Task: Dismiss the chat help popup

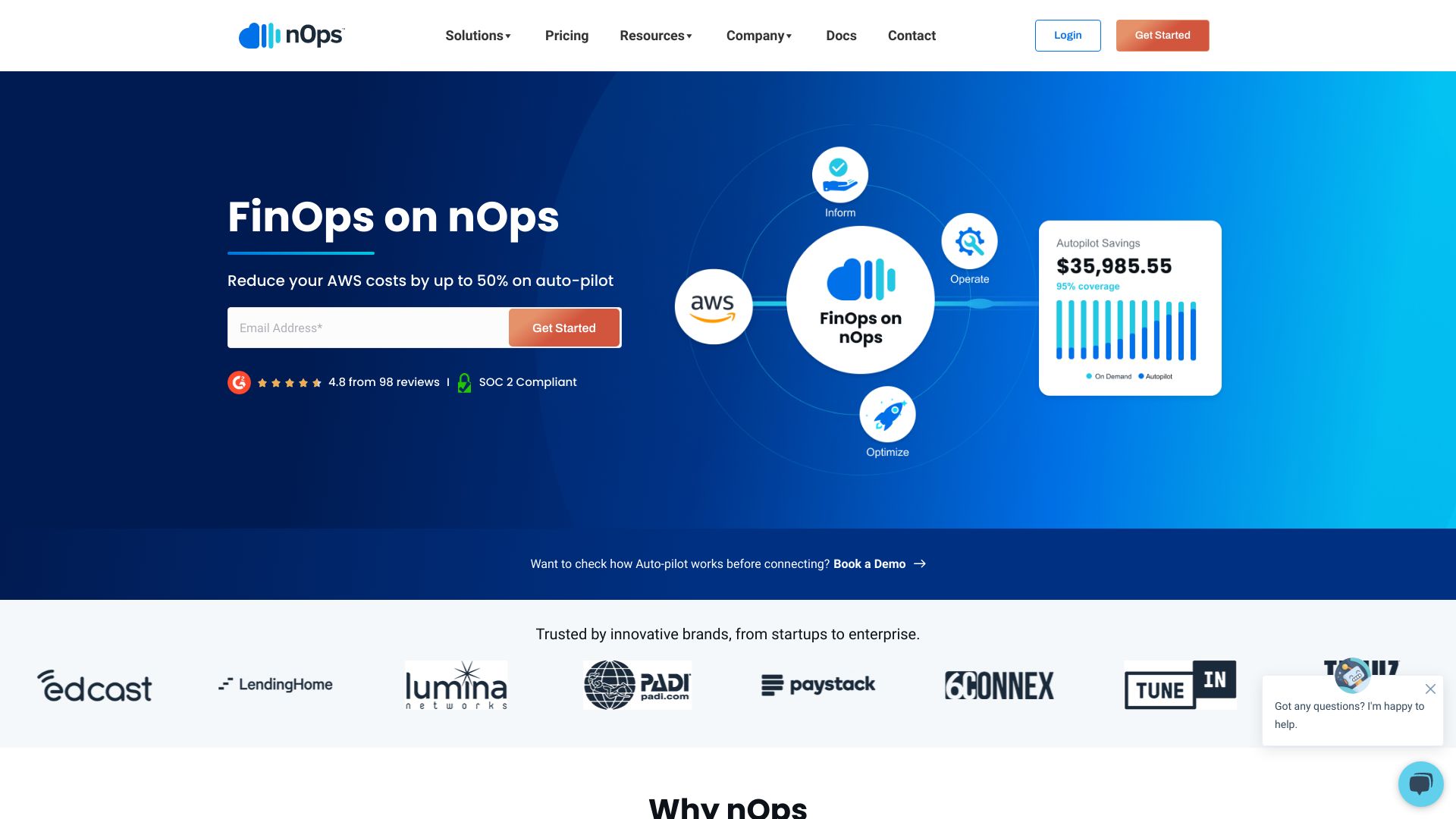Action: [x=1431, y=689]
